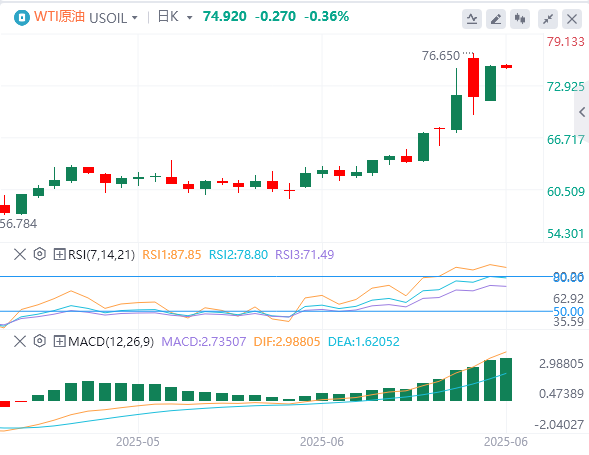Expand the RSI panel with plus box

tap(59, 254)
